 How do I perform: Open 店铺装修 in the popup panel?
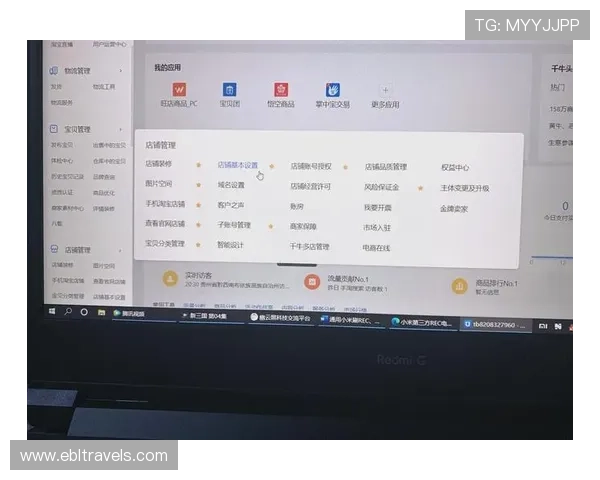pos(158,164)
